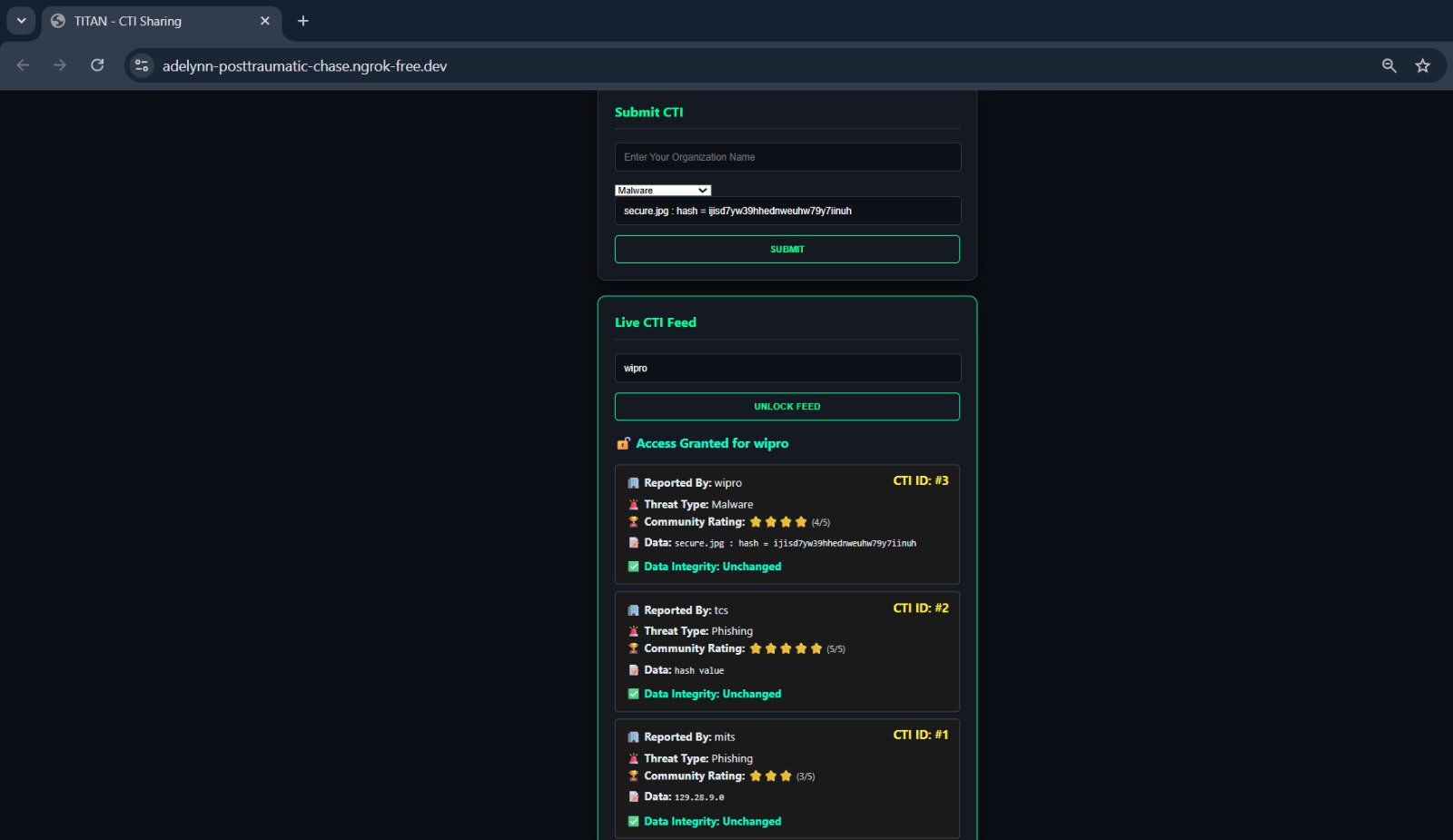The image size is (1453, 840).
Task: Click the hash value data text
Action: (x=699, y=670)
